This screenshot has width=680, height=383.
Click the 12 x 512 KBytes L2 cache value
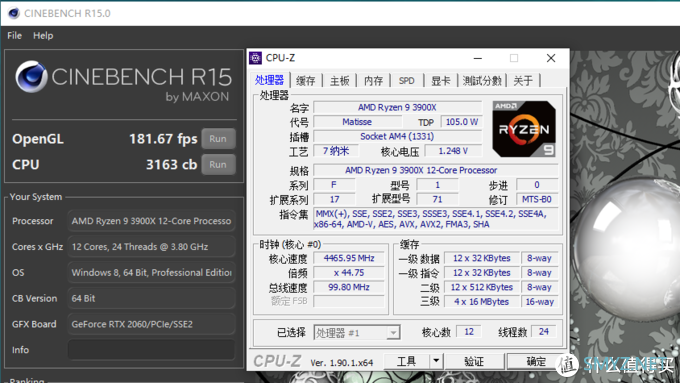pyautogui.click(x=481, y=287)
